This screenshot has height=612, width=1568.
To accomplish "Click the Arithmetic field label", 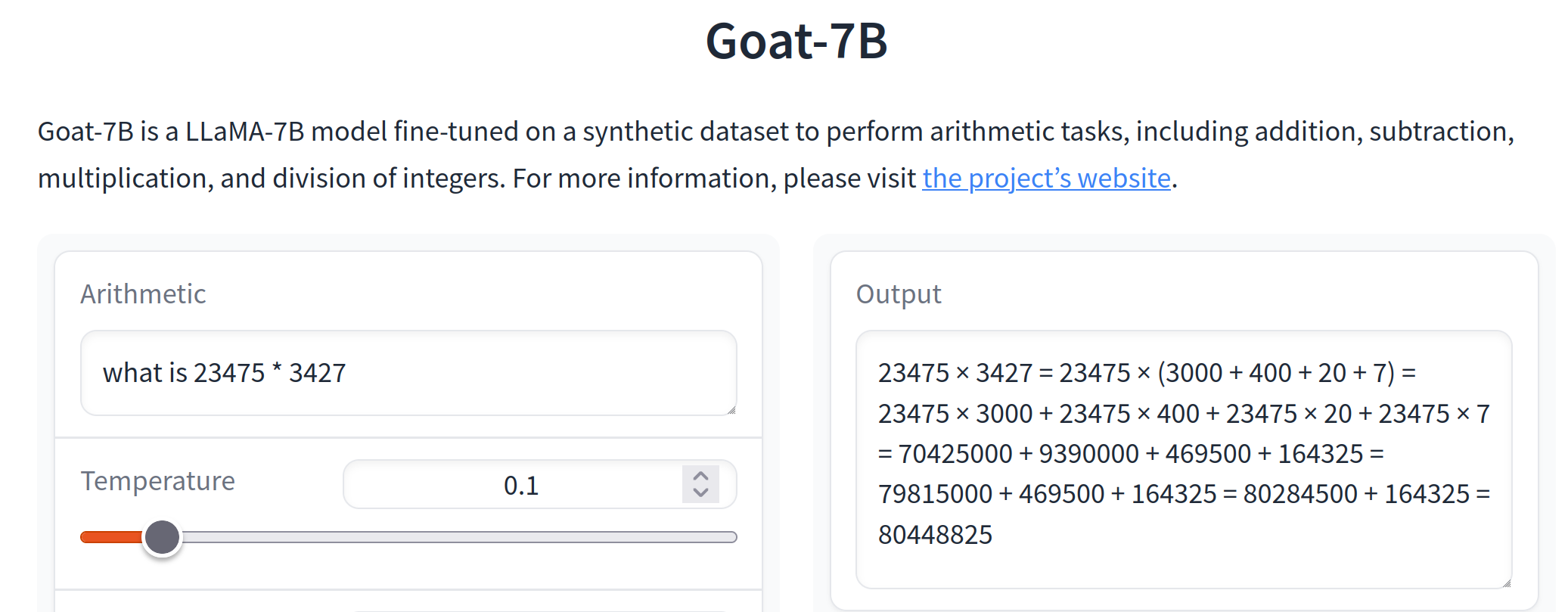I will 143,294.
